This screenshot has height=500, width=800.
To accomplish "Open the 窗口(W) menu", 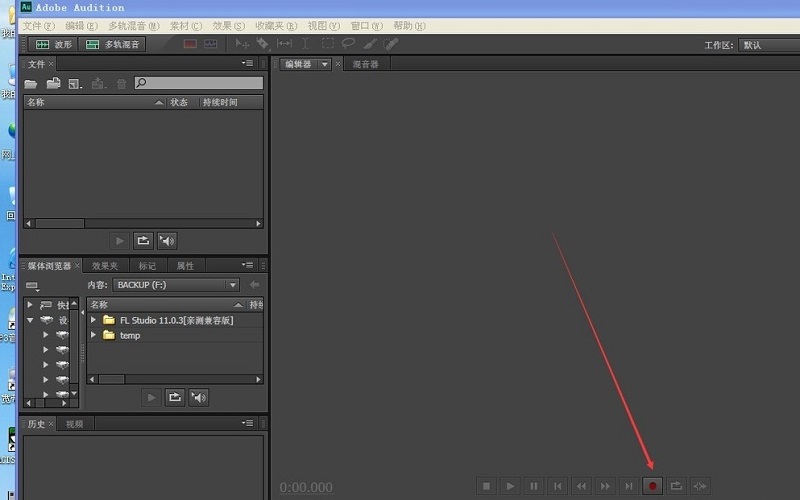I will pyautogui.click(x=366, y=26).
